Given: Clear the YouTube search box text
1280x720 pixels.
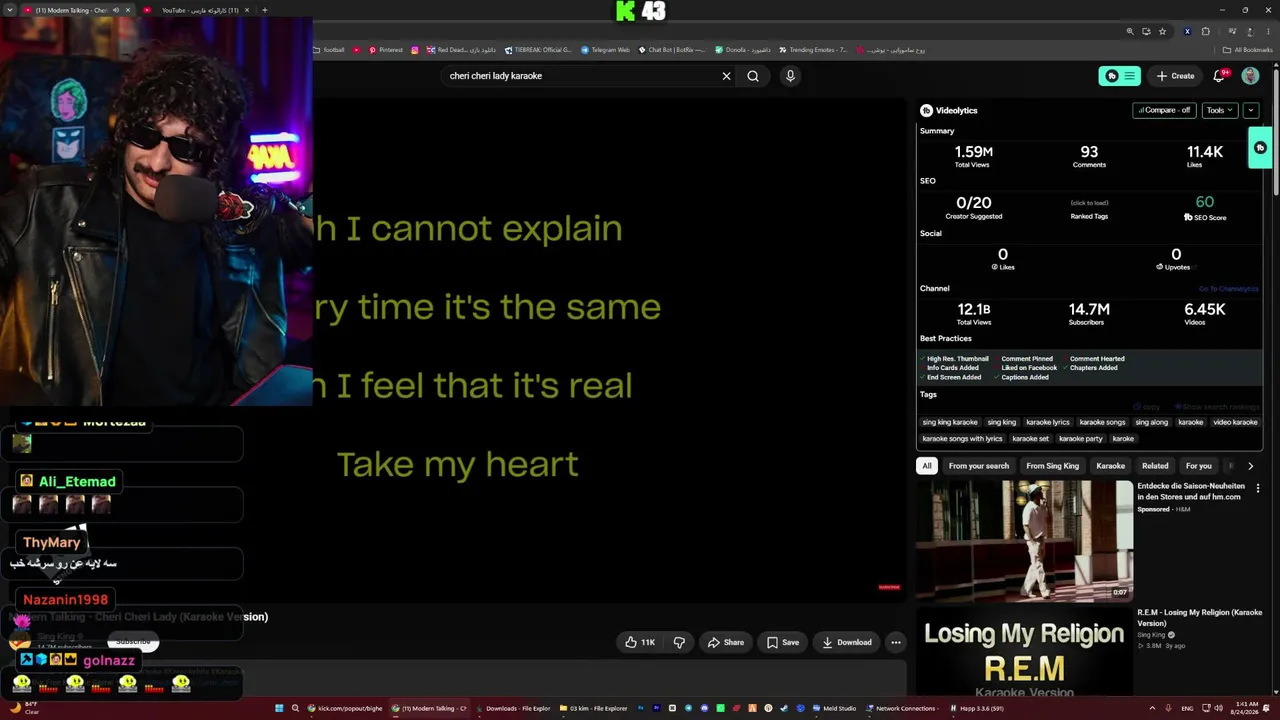Looking at the screenshot, I should [x=726, y=76].
